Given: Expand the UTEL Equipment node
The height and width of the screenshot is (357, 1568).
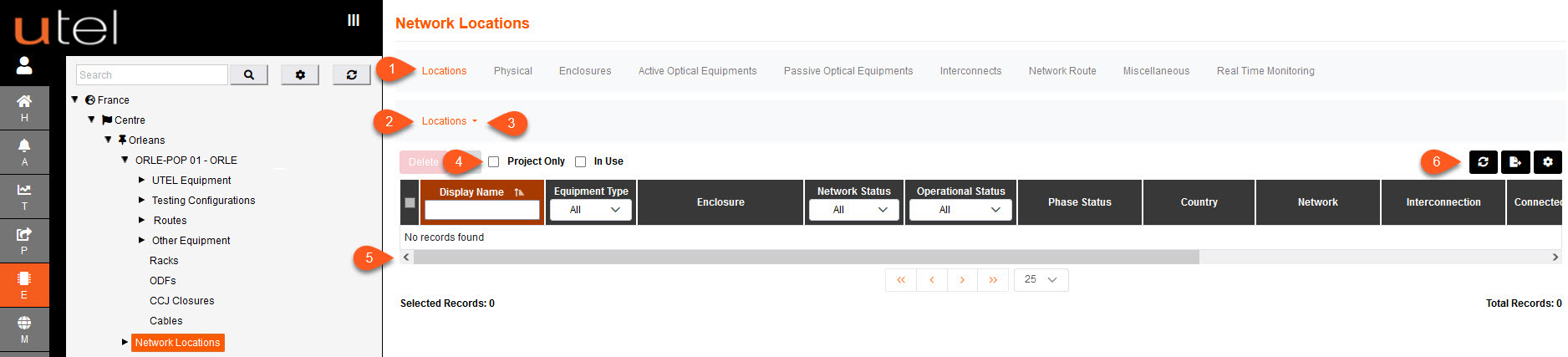Looking at the screenshot, I should click(141, 180).
